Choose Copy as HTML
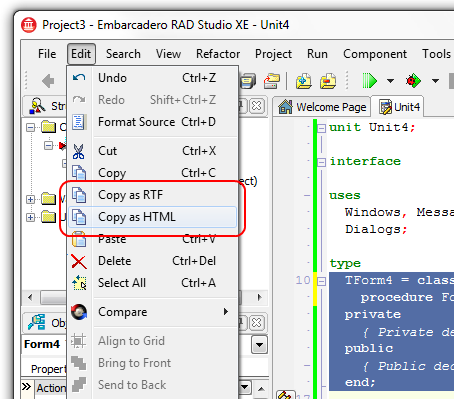454x399 pixels. point(153,217)
